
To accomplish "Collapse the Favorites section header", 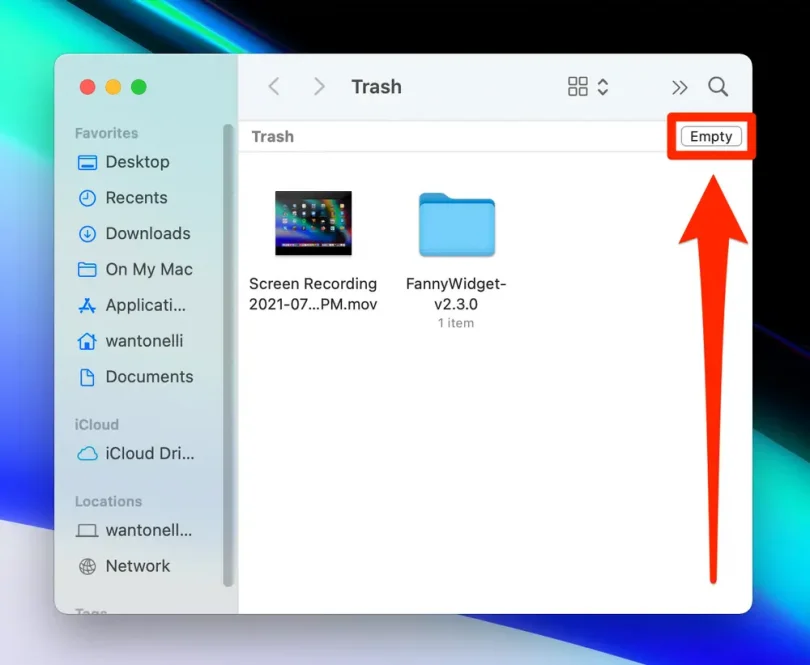I will coord(106,133).
